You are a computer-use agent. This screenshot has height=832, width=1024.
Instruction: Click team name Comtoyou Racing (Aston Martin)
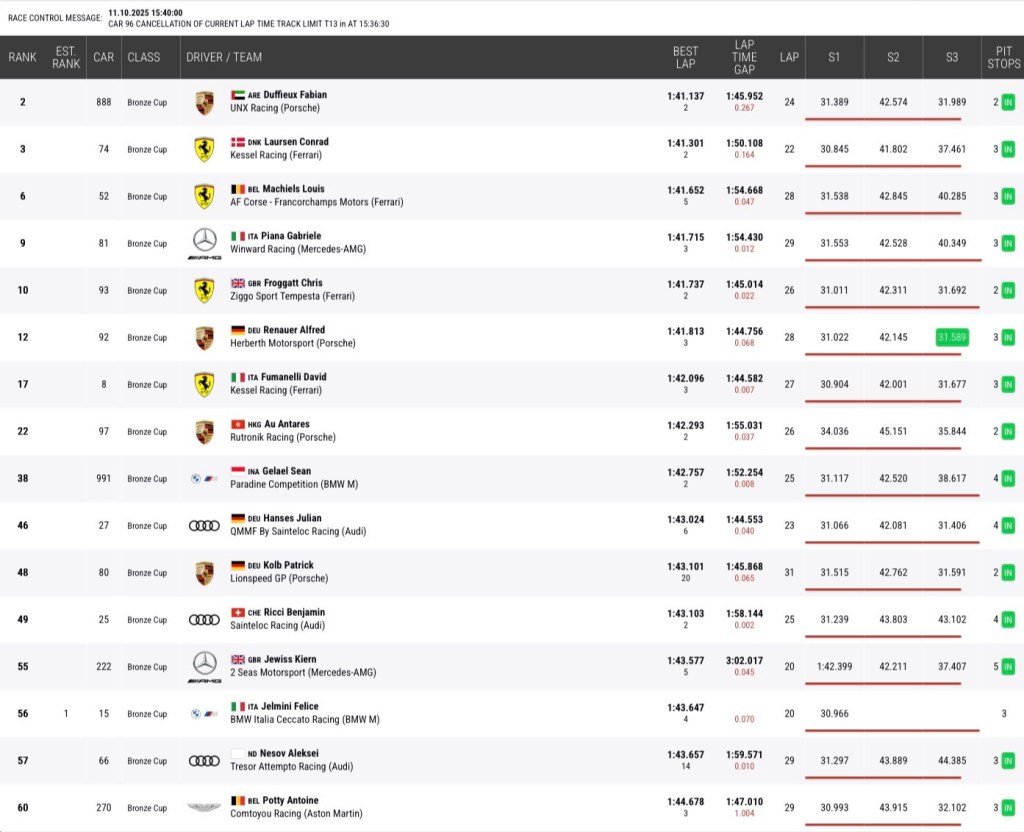(296, 813)
